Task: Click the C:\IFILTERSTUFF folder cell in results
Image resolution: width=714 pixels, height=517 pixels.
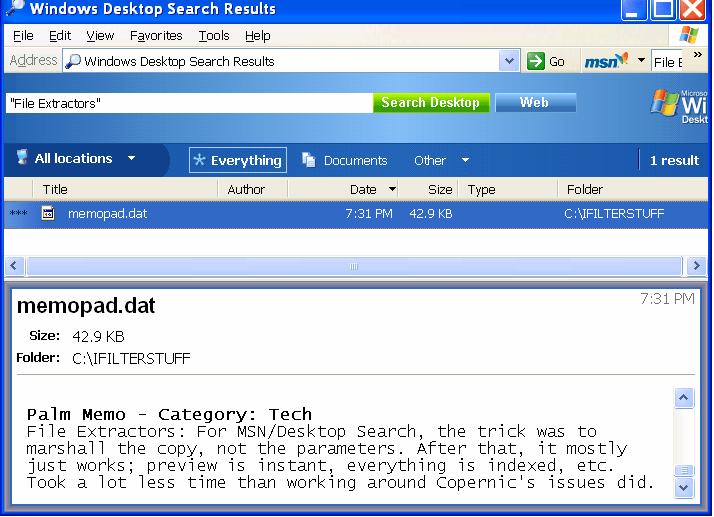Action: pyautogui.click(x=614, y=214)
